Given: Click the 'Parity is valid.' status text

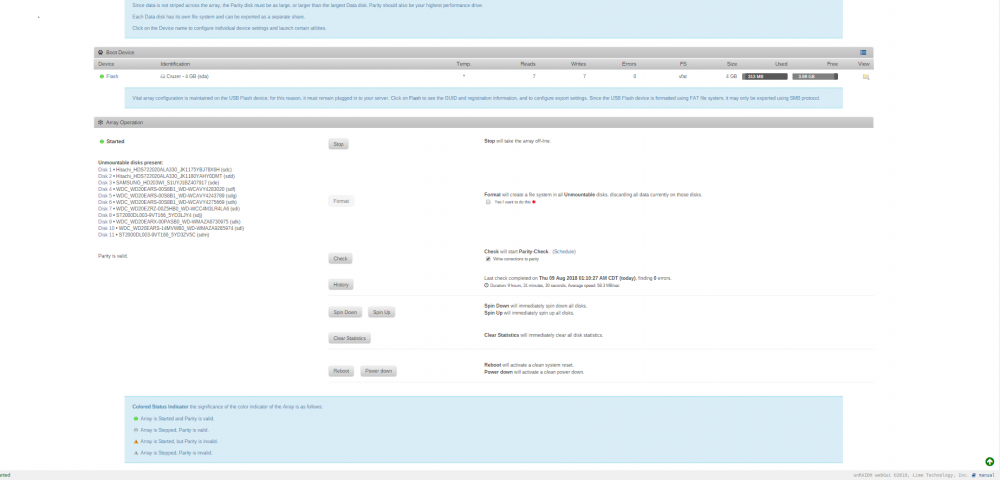Looking at the screenshot, I should coord(113,256).
